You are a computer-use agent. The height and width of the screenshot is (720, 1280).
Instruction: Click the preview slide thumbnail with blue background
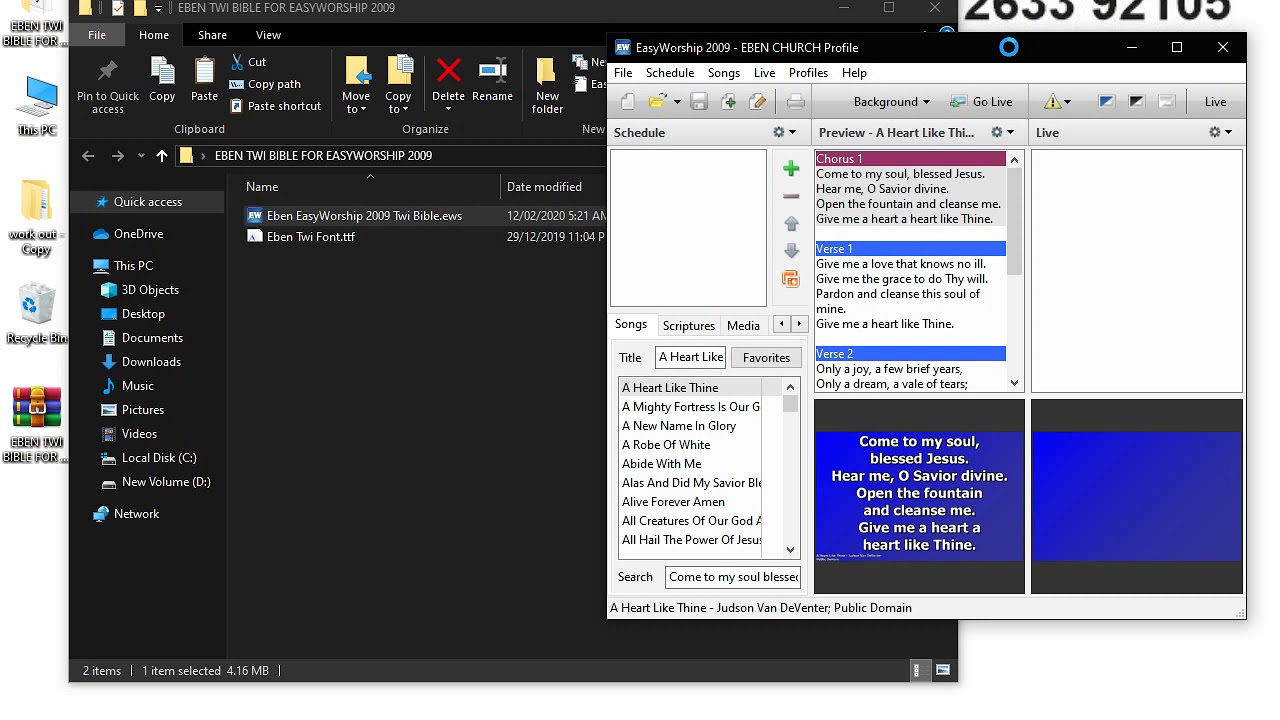point(919,496)
